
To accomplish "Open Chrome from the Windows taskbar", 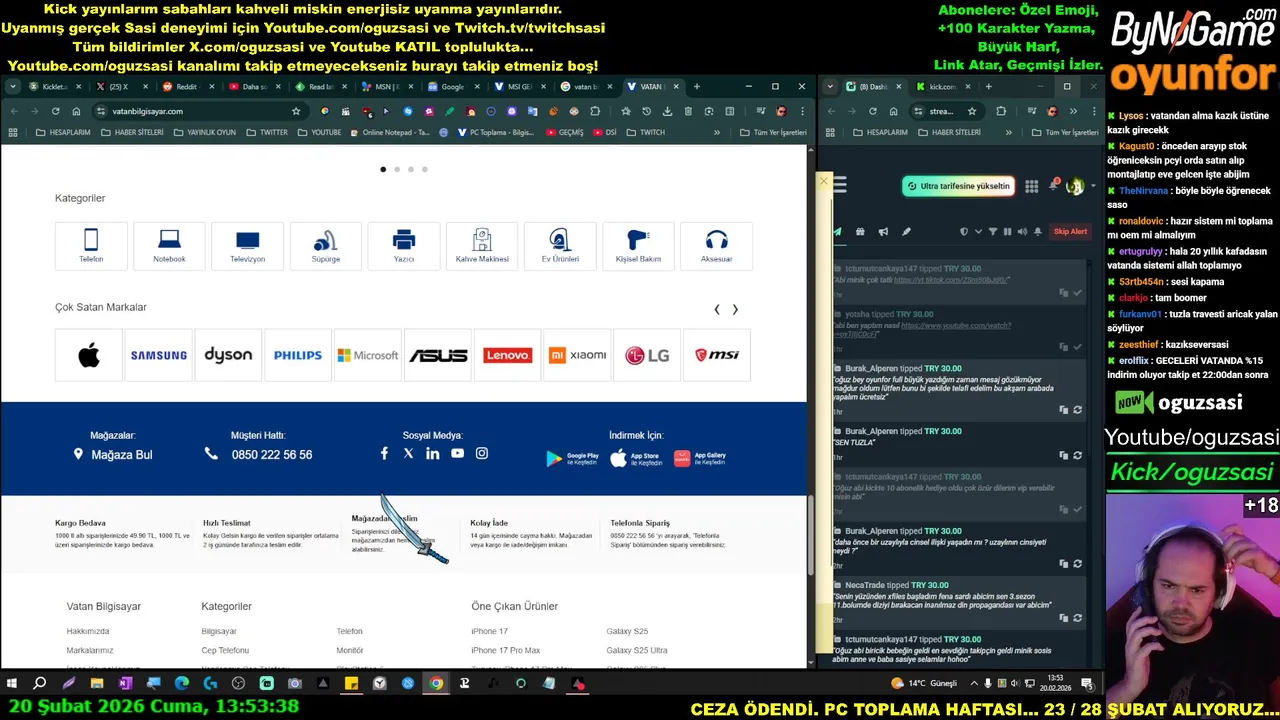I will tap(436, 684).
